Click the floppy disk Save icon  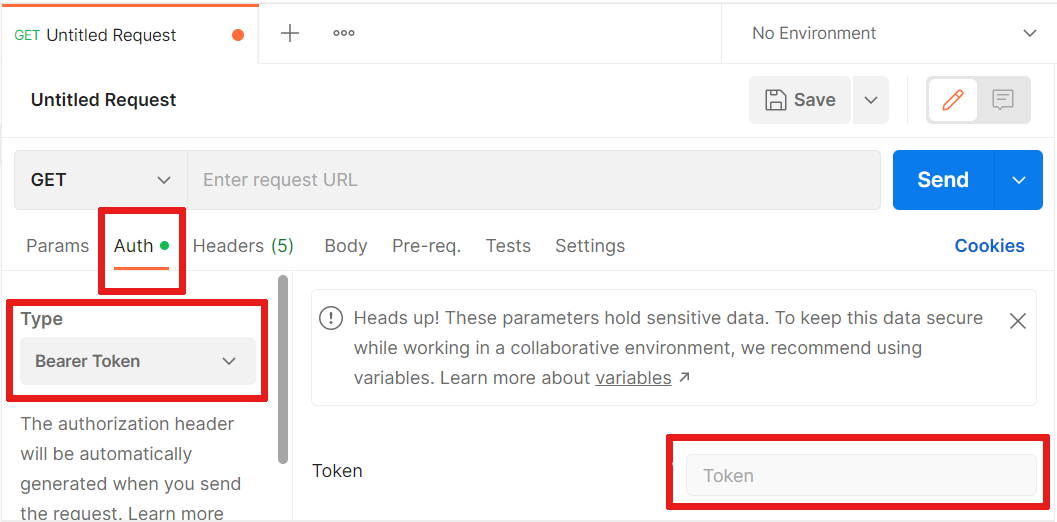pyautogui.click(x=776, y=100)
